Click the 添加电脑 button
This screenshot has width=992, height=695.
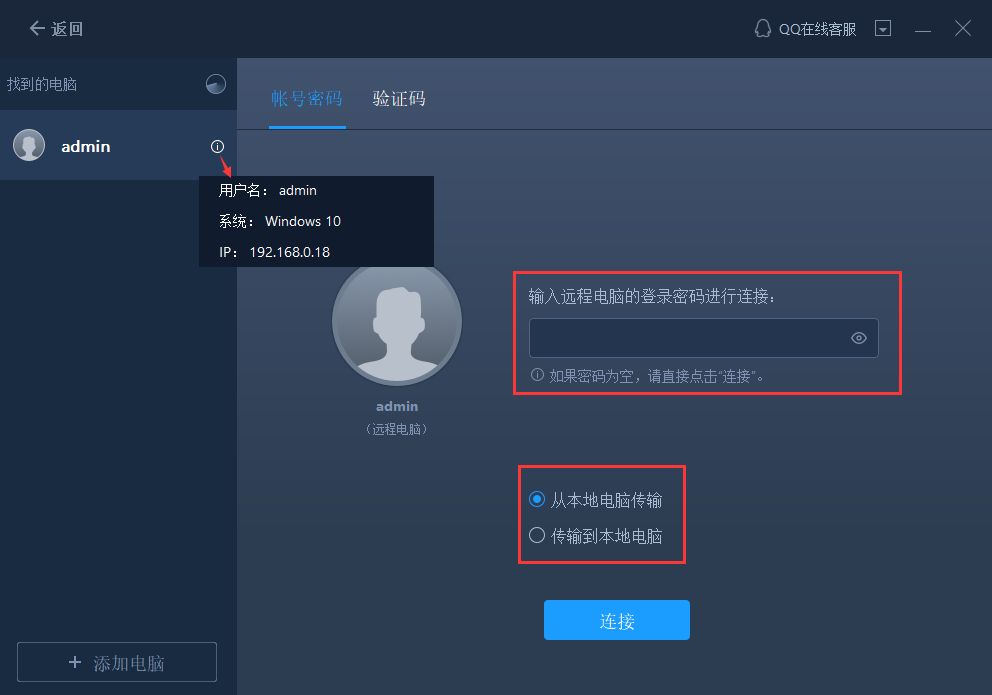(x=117, y=662)
